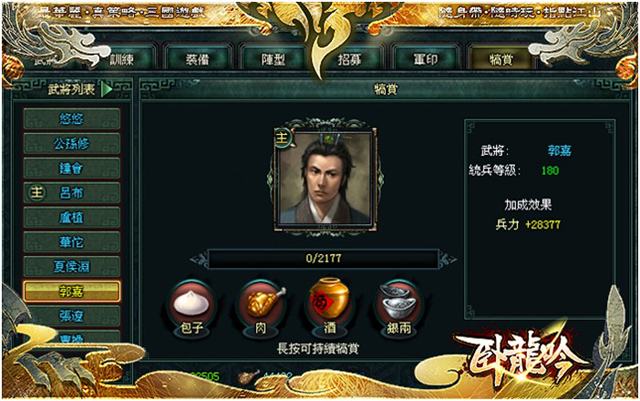Select general 悠悠 from the list
The image size is (640, 401).
[x=71, y=119]
